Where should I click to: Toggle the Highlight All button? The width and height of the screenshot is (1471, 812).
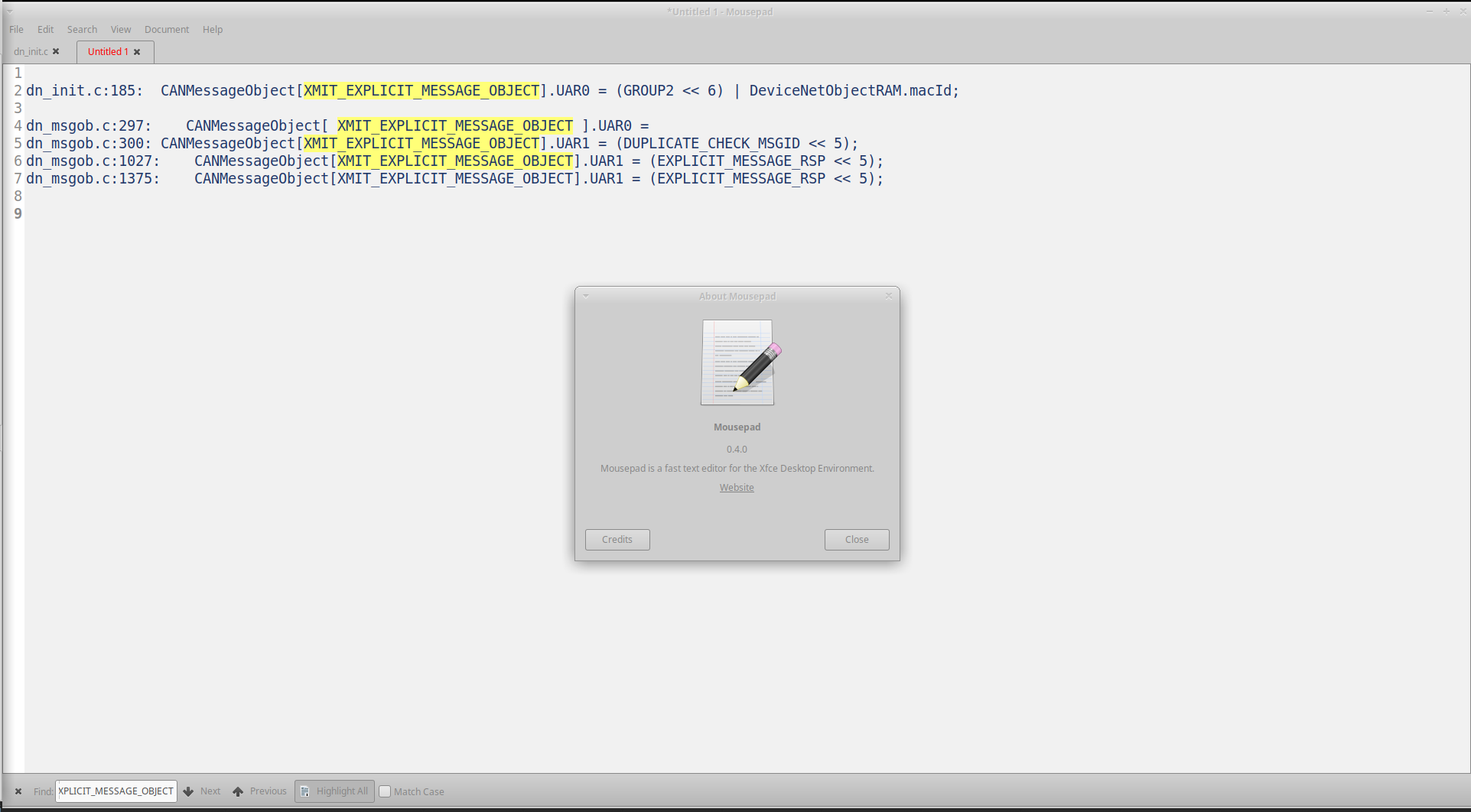coord(334,791)
